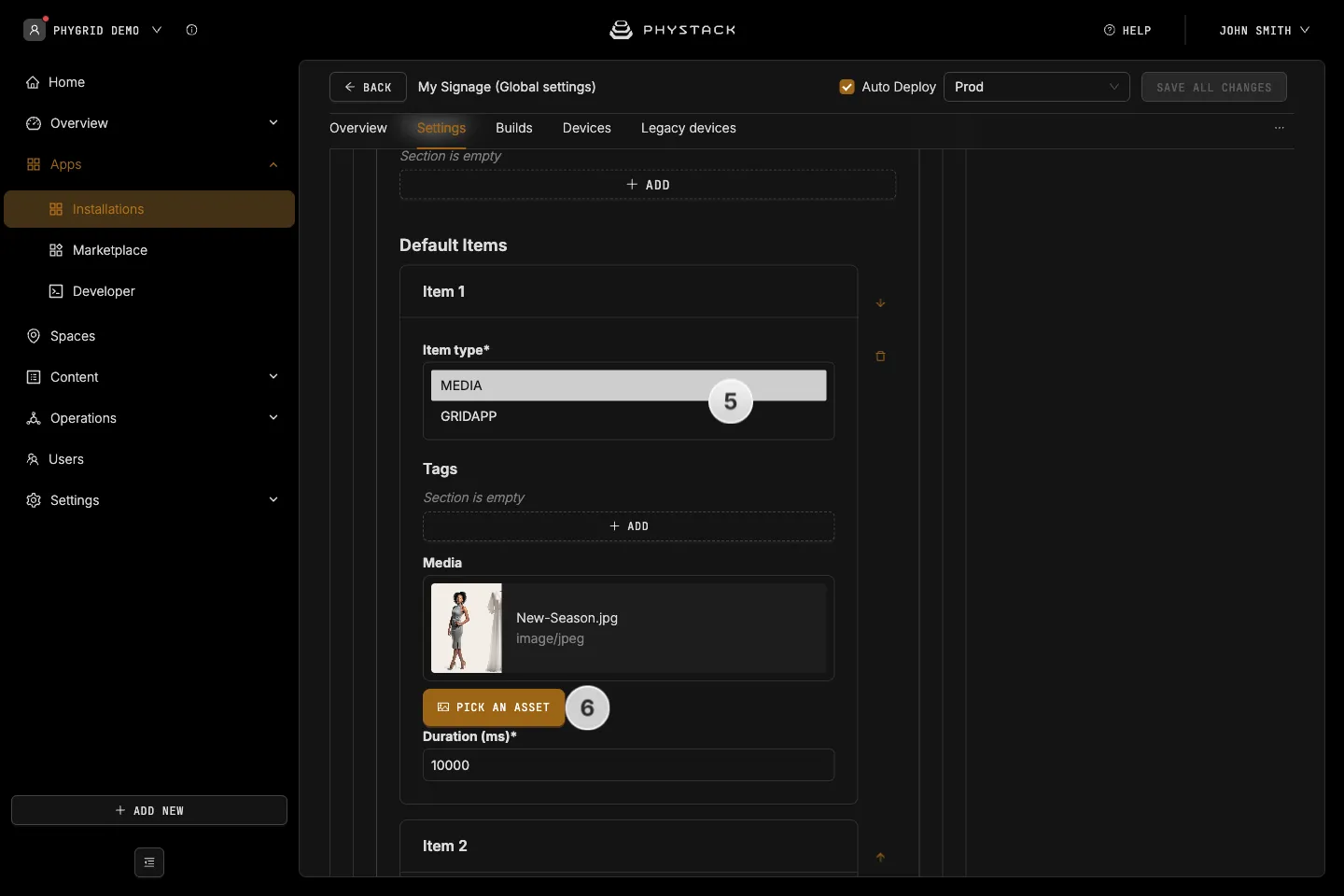Switch to the Overview tab
Screen dimensions: 1344x896
[358, 128]
